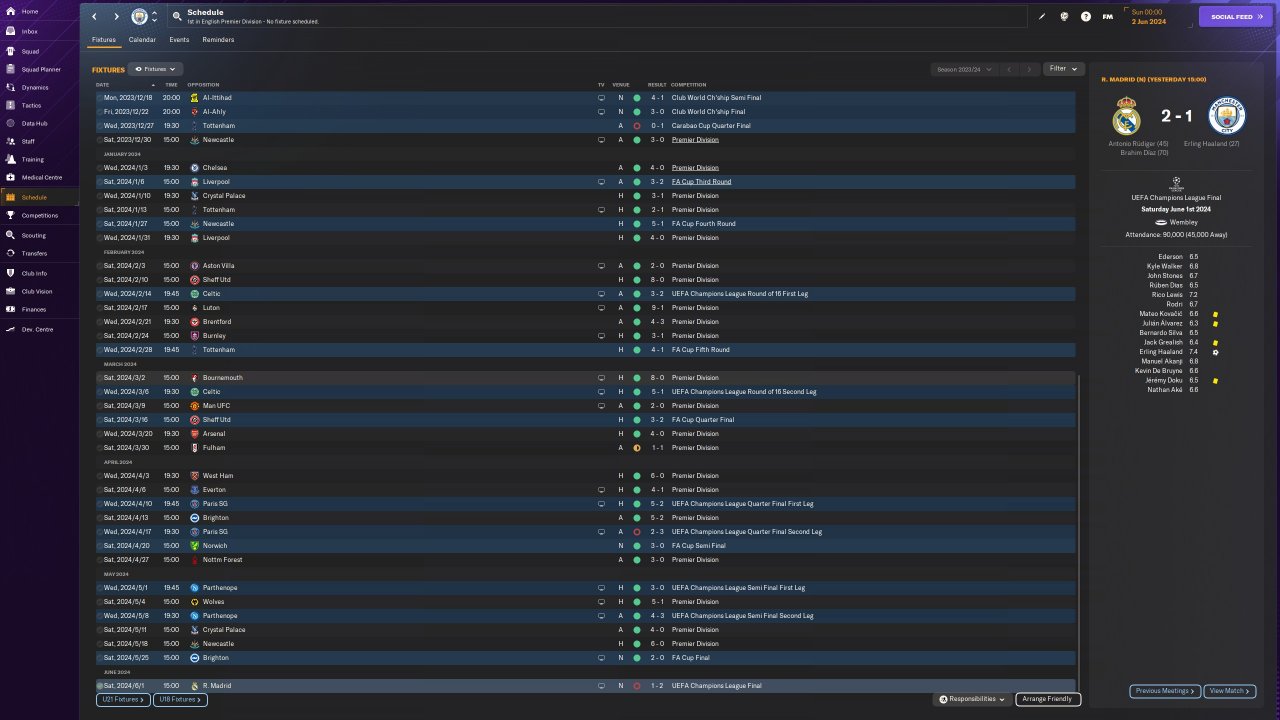Click the Arrange Friendly button
The width and height of the screenshot is (1280, 720).
(x=1047, y=699)
